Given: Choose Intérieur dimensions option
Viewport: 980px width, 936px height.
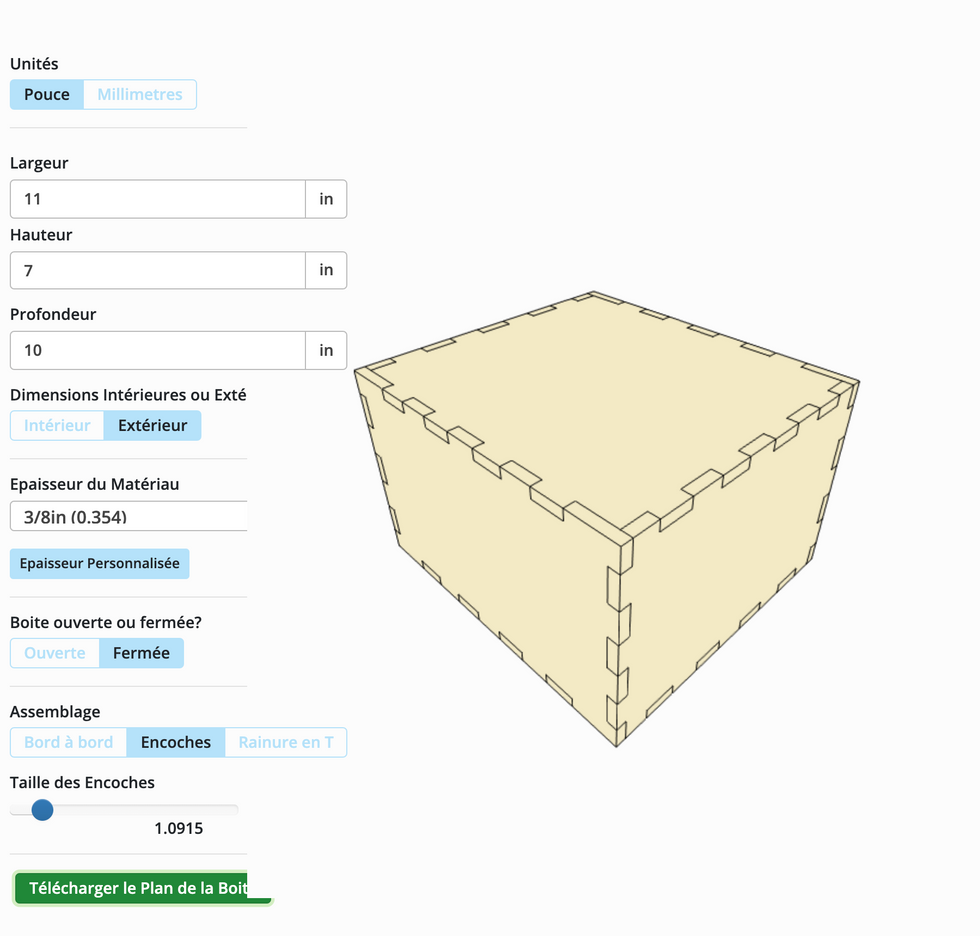Looking at the screenshot, I should coord(57,426).
